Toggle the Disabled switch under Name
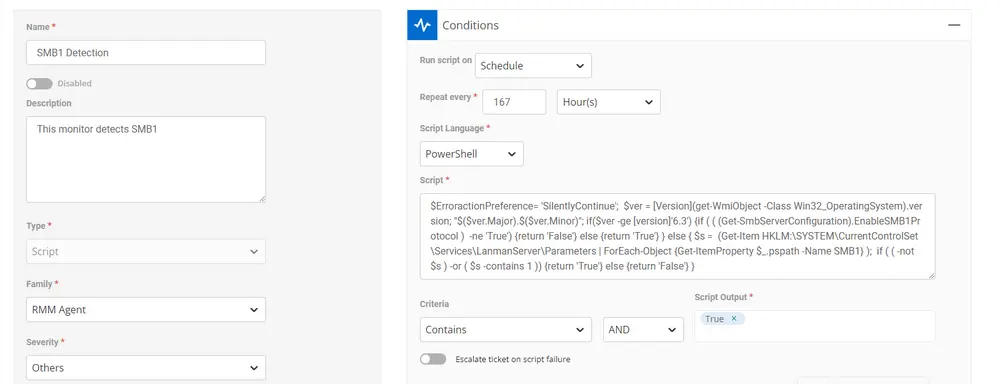Screen dimensions: 1000x384 point(40,84)
